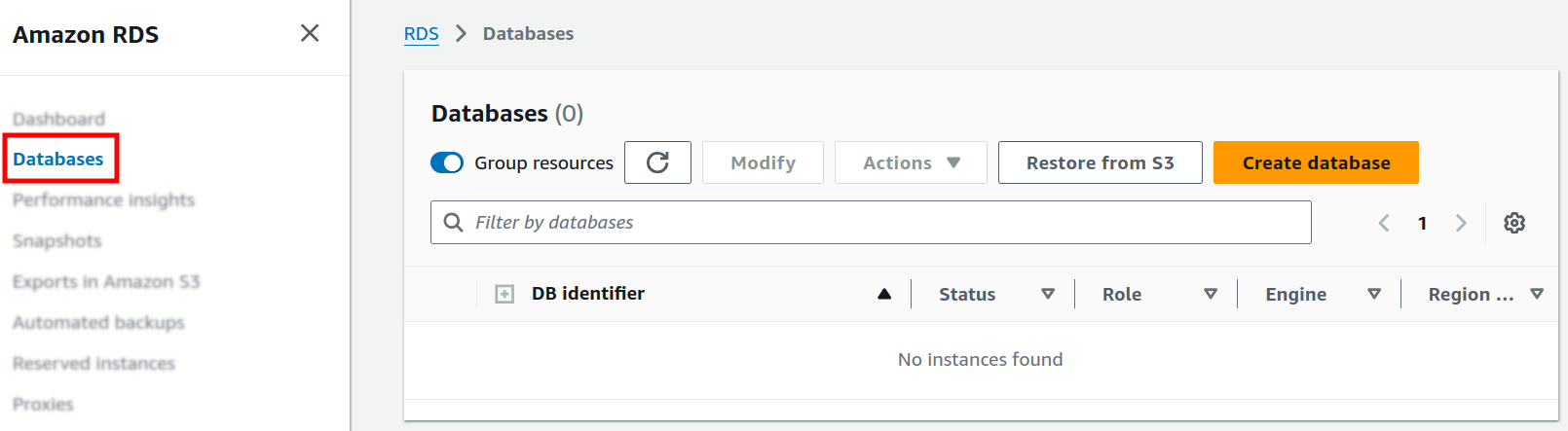Click the refresh databases icon button

point(657,162)
